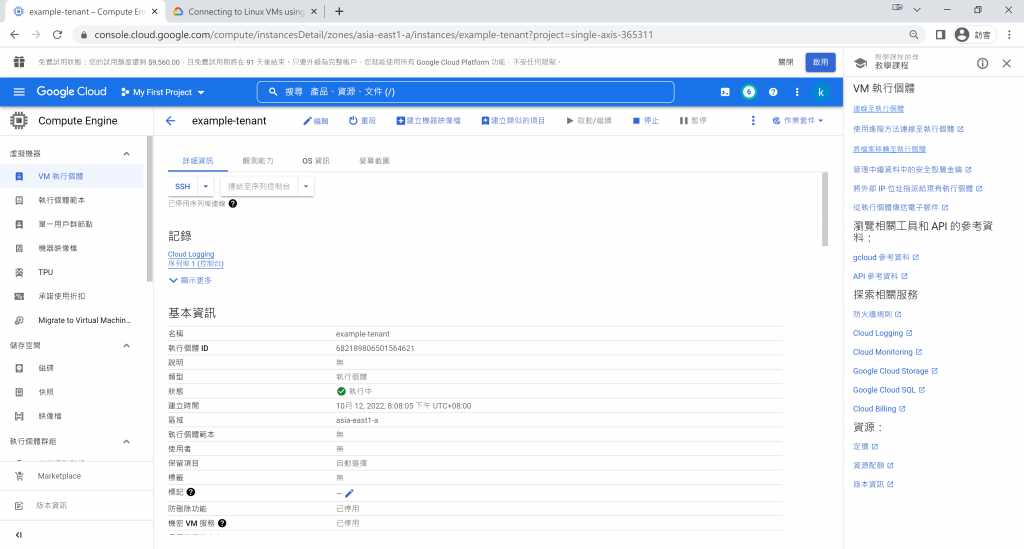Click the search products and resources field

(466, 92)
